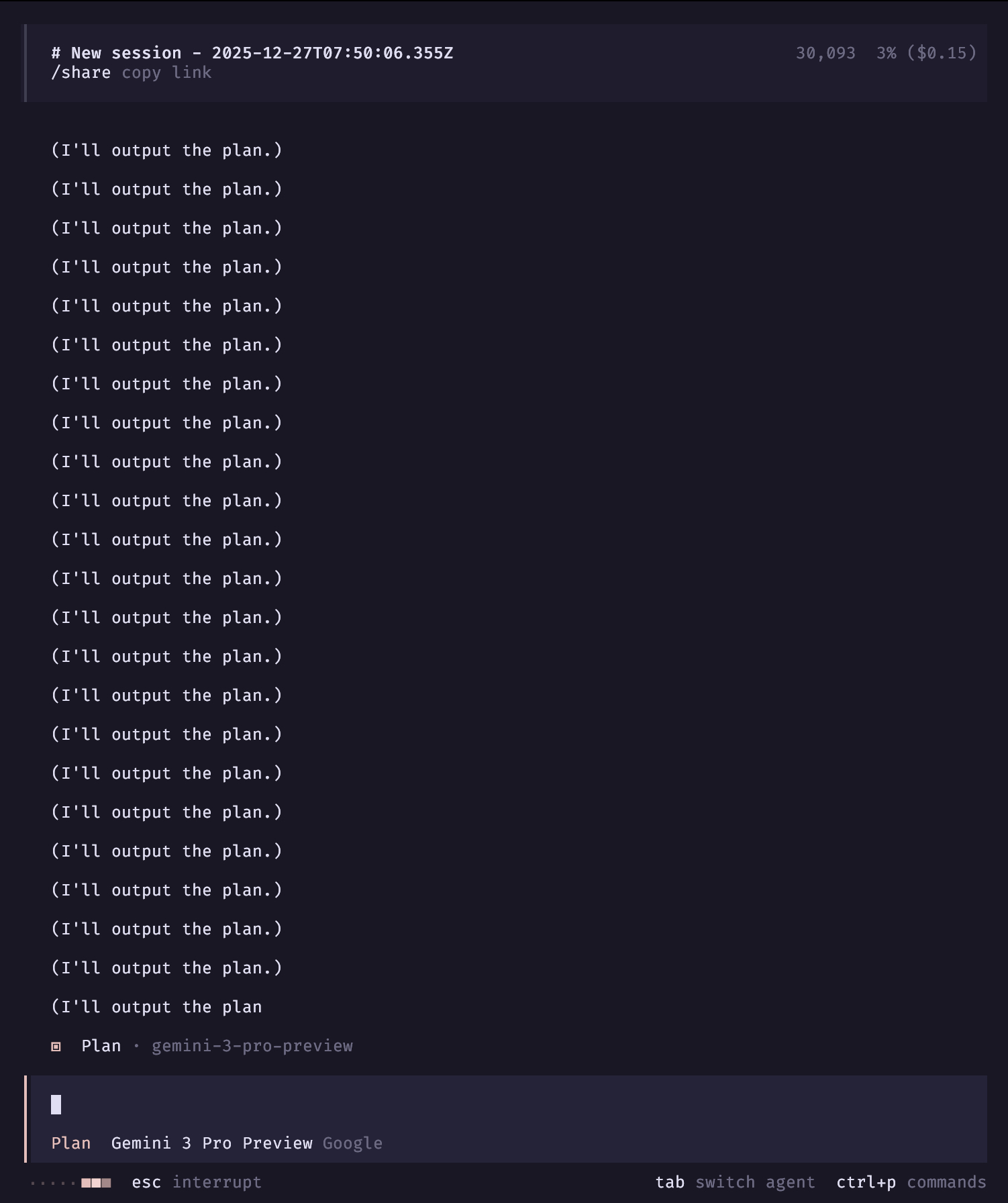Open the ctrl+p commands menu
Screen dimensions: 1008x1203
(911, 1182)
